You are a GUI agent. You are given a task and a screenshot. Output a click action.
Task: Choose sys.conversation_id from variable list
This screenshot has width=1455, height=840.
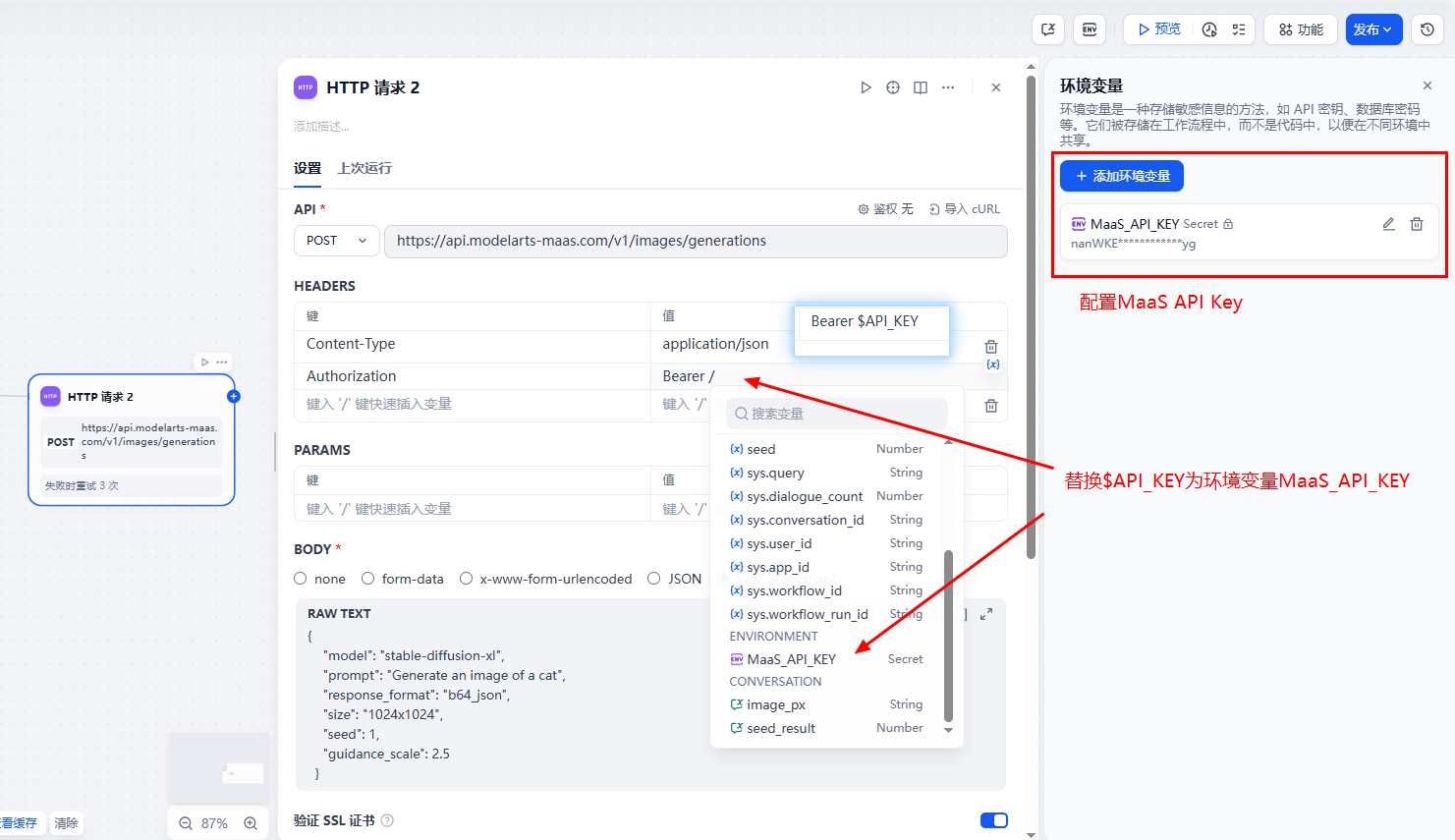pyautogui.click(x=826, y=520)
